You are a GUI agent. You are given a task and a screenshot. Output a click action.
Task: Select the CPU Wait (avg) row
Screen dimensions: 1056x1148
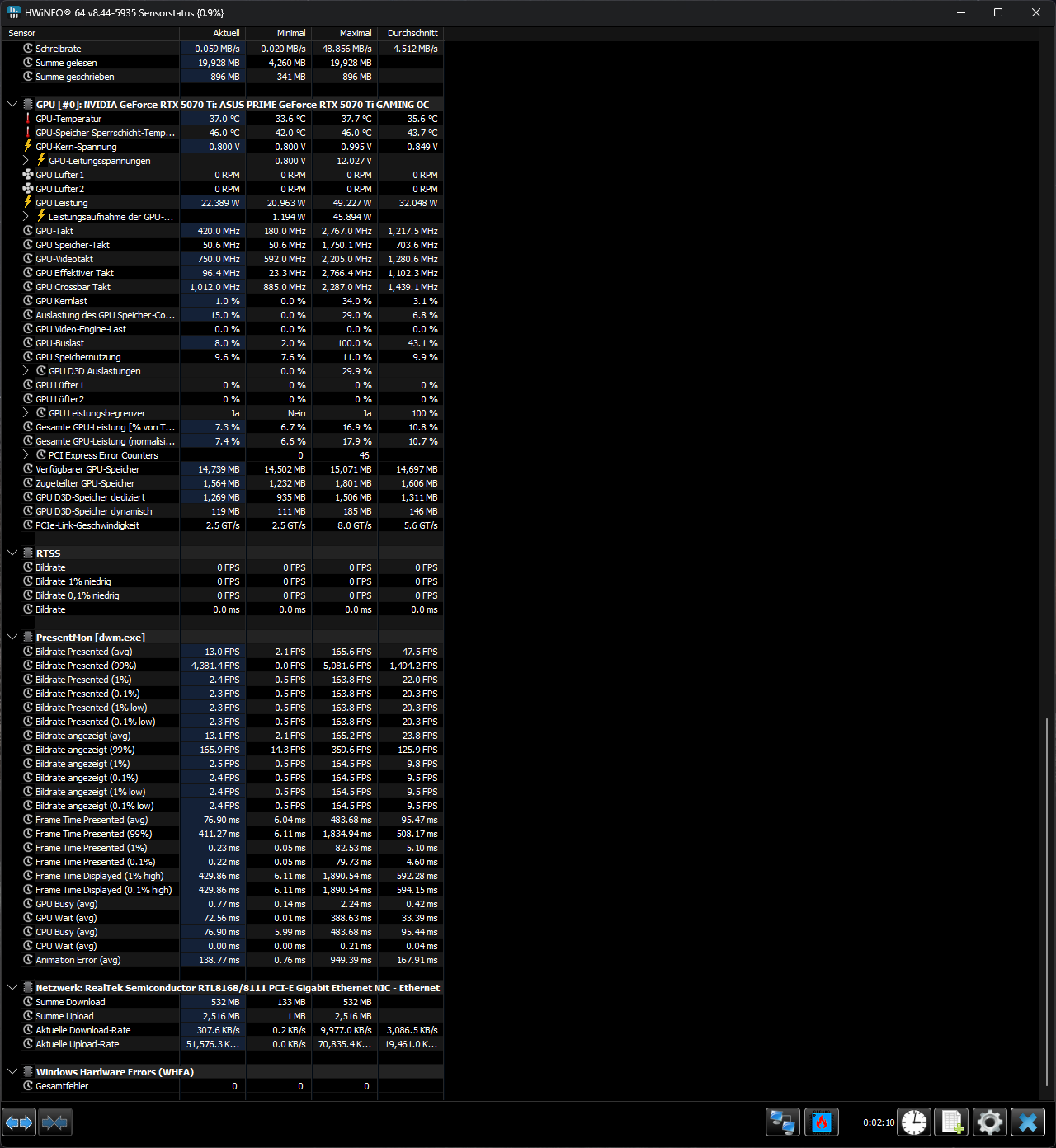[222, 946]
